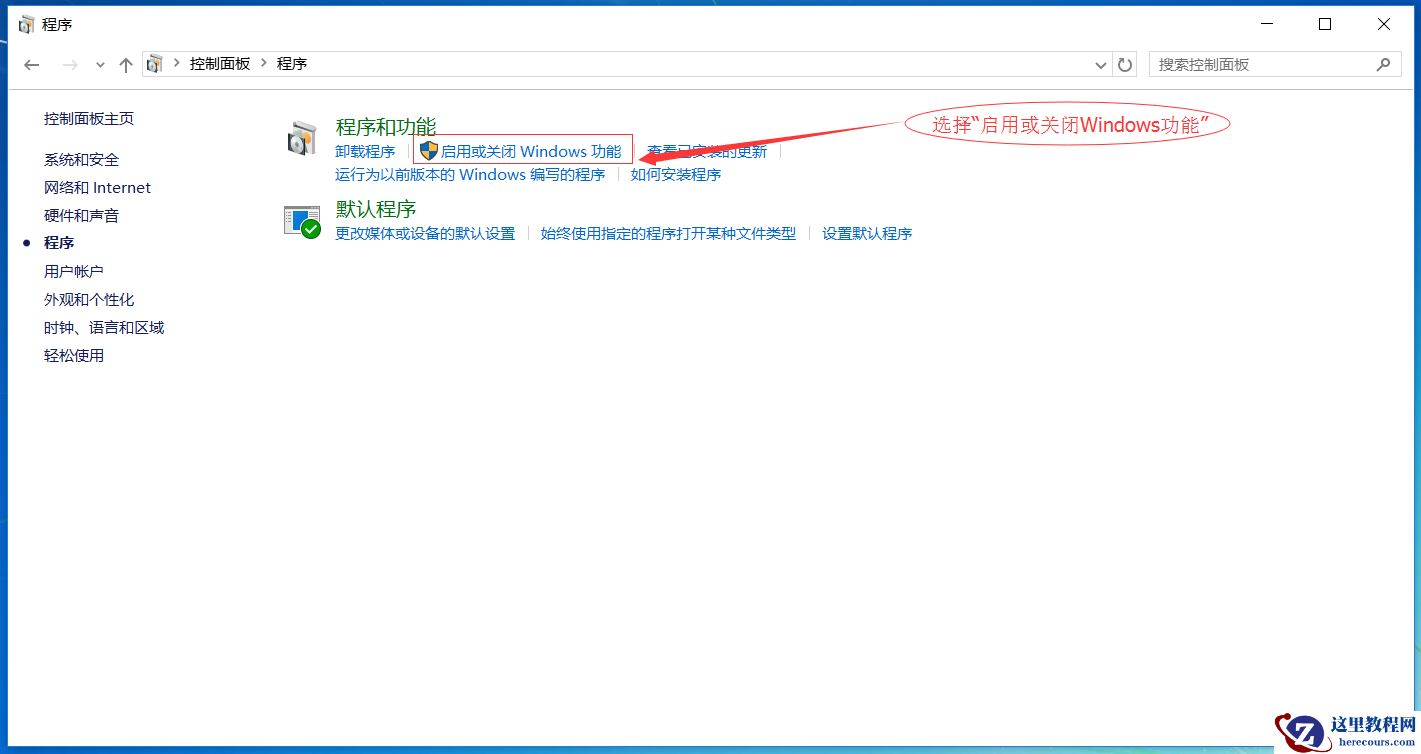Click the 程序和功能 icon
Viewport: 1421px width, 754px height.
tap(302, 139)
